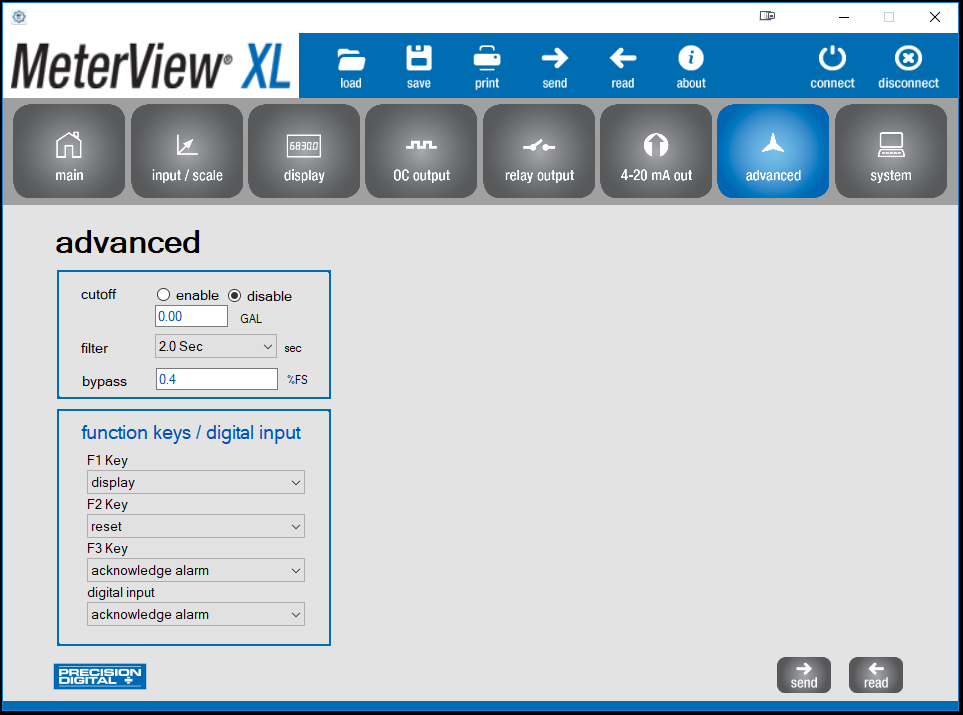Click the GAL unit label

(251, 319)
